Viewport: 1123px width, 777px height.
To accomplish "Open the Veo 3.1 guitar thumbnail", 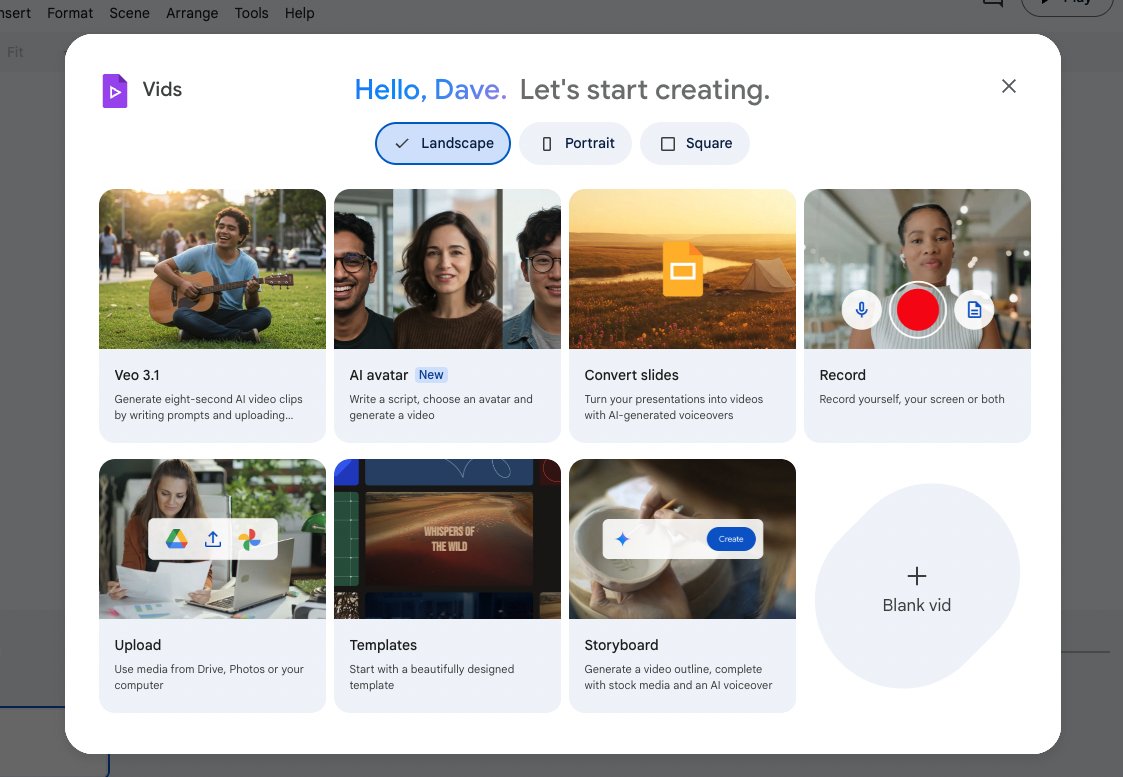I will tap(212, 269).
